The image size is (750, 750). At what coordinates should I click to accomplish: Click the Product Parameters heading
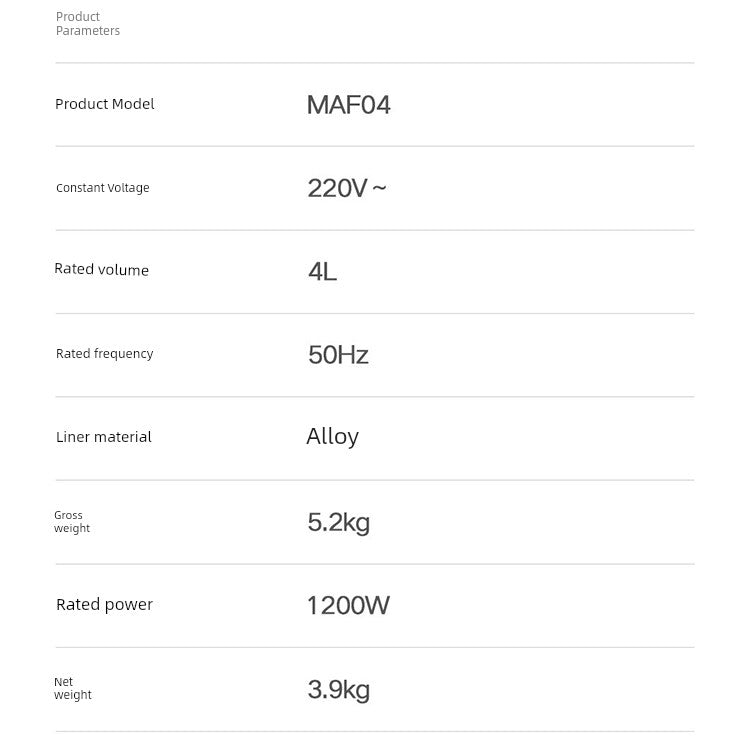point(87,24)
